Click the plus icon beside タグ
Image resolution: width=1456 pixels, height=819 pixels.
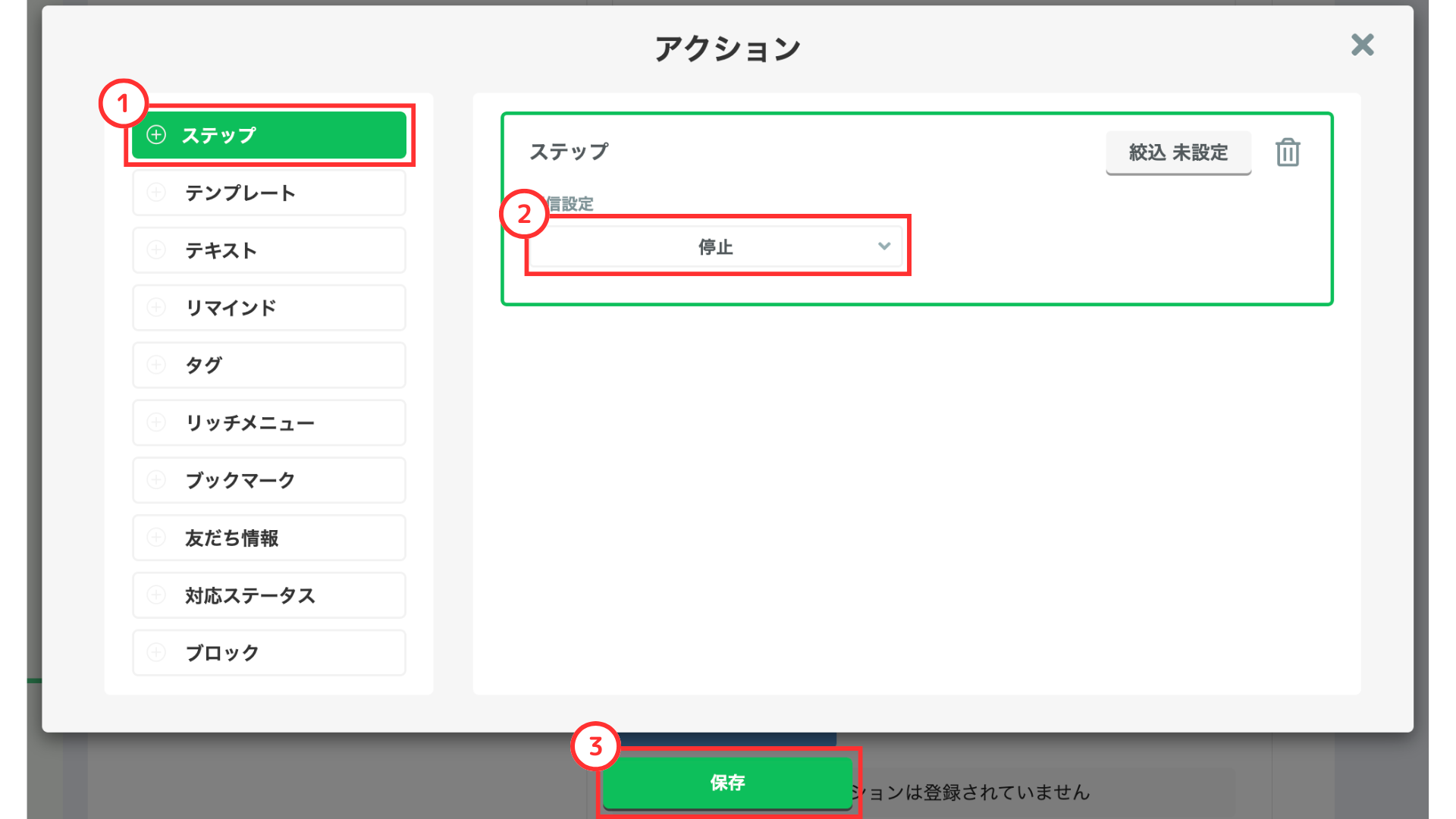156,365
